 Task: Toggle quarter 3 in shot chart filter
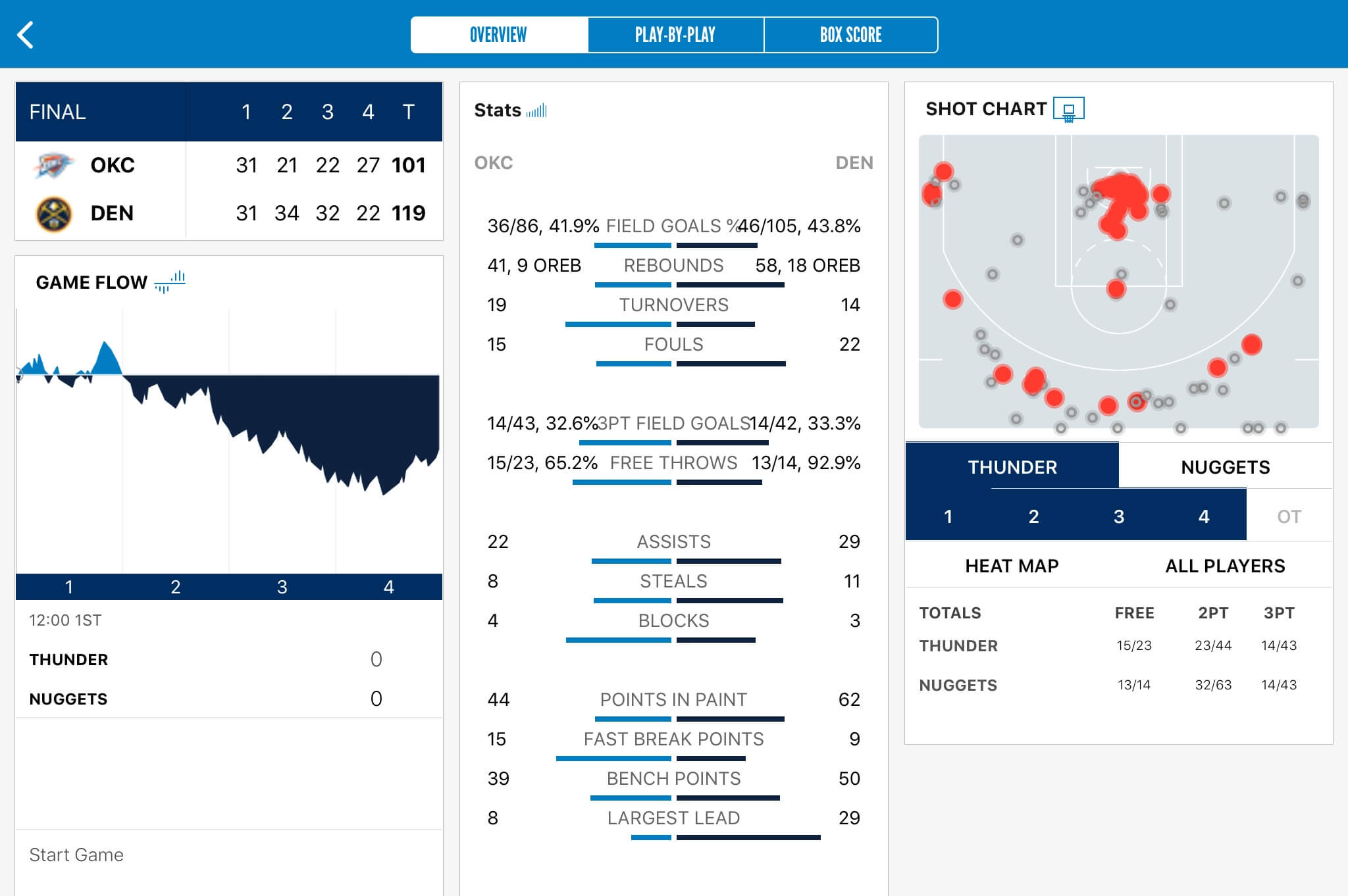pos(1119,516)
